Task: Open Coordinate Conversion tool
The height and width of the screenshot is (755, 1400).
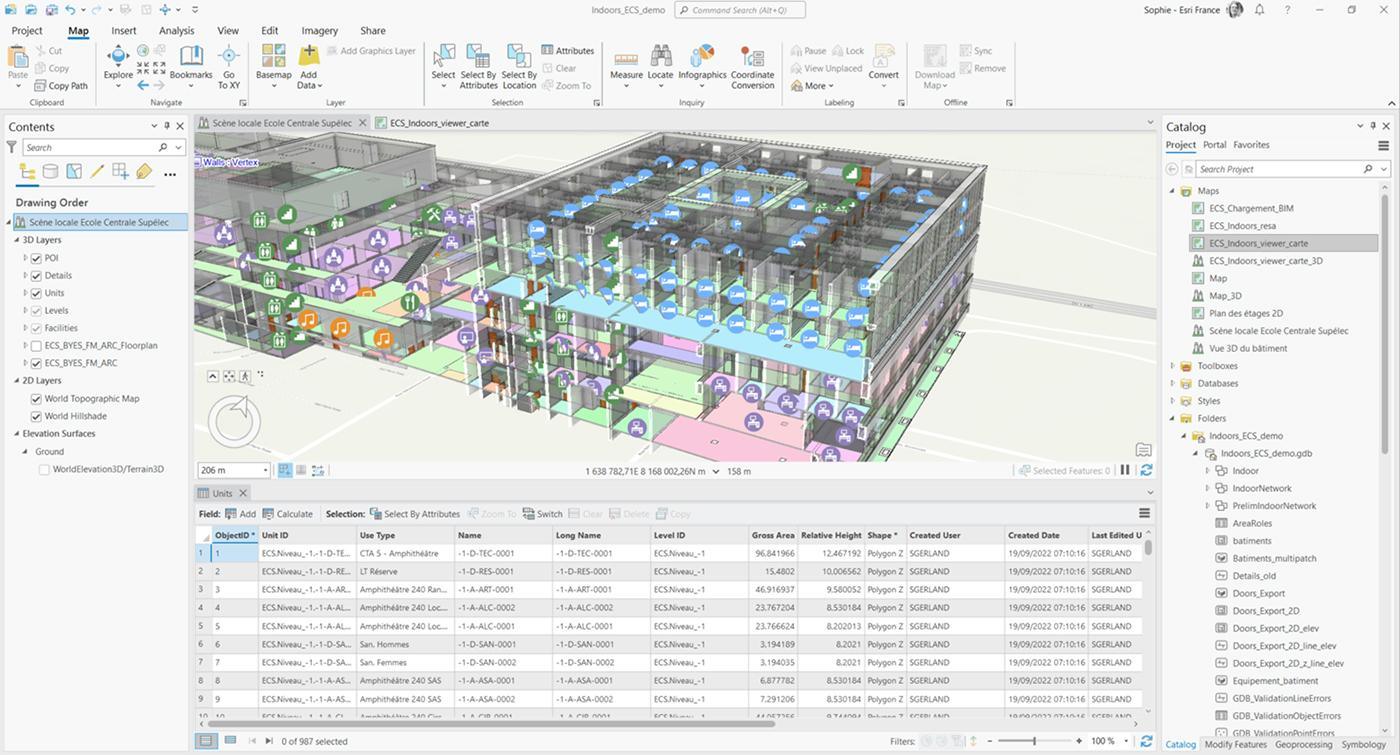Action: pyautogui.click(x=752, y=66)
